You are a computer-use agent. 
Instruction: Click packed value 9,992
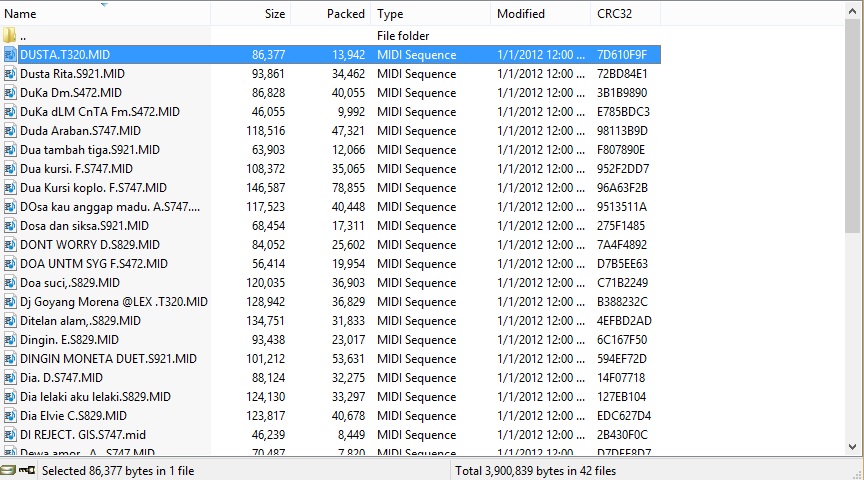coord(352,111)
